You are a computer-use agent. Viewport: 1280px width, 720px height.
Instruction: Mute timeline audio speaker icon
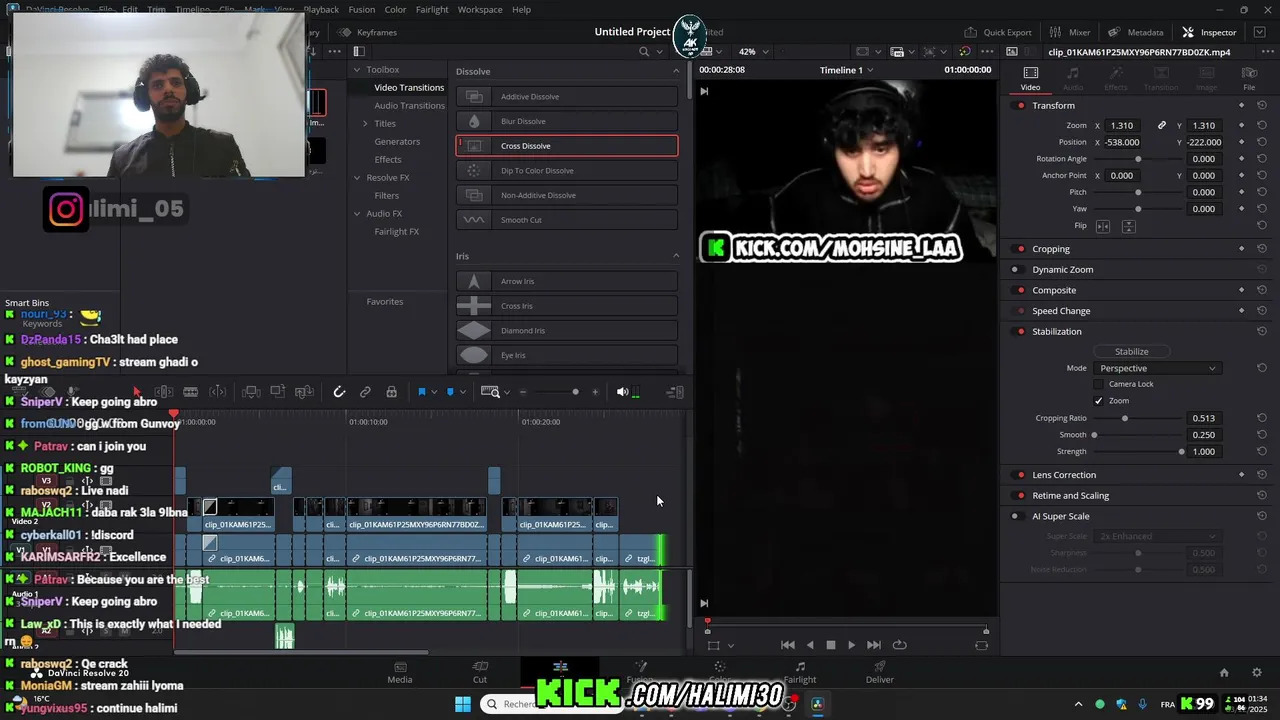tap(623, 392)
